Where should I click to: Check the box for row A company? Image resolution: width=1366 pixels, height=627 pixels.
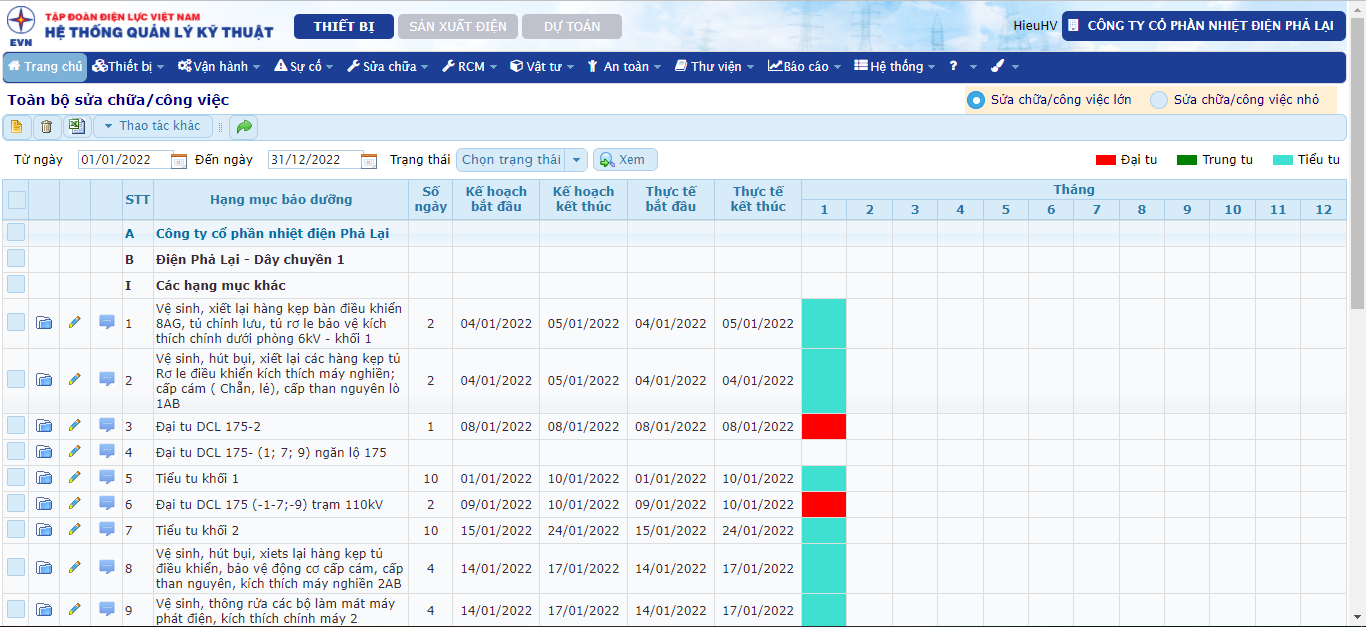(16, 232)
